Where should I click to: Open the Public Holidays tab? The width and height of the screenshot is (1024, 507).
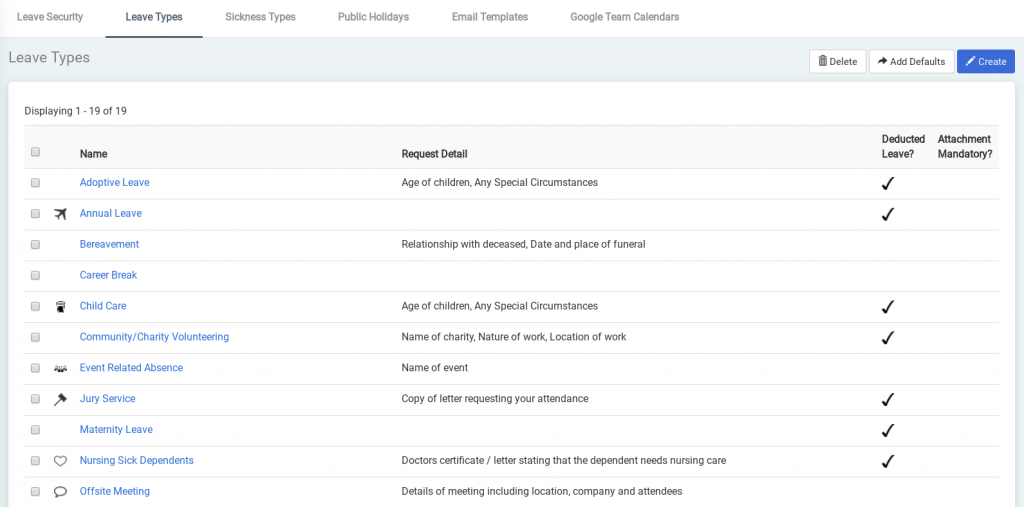click(375, 17)
